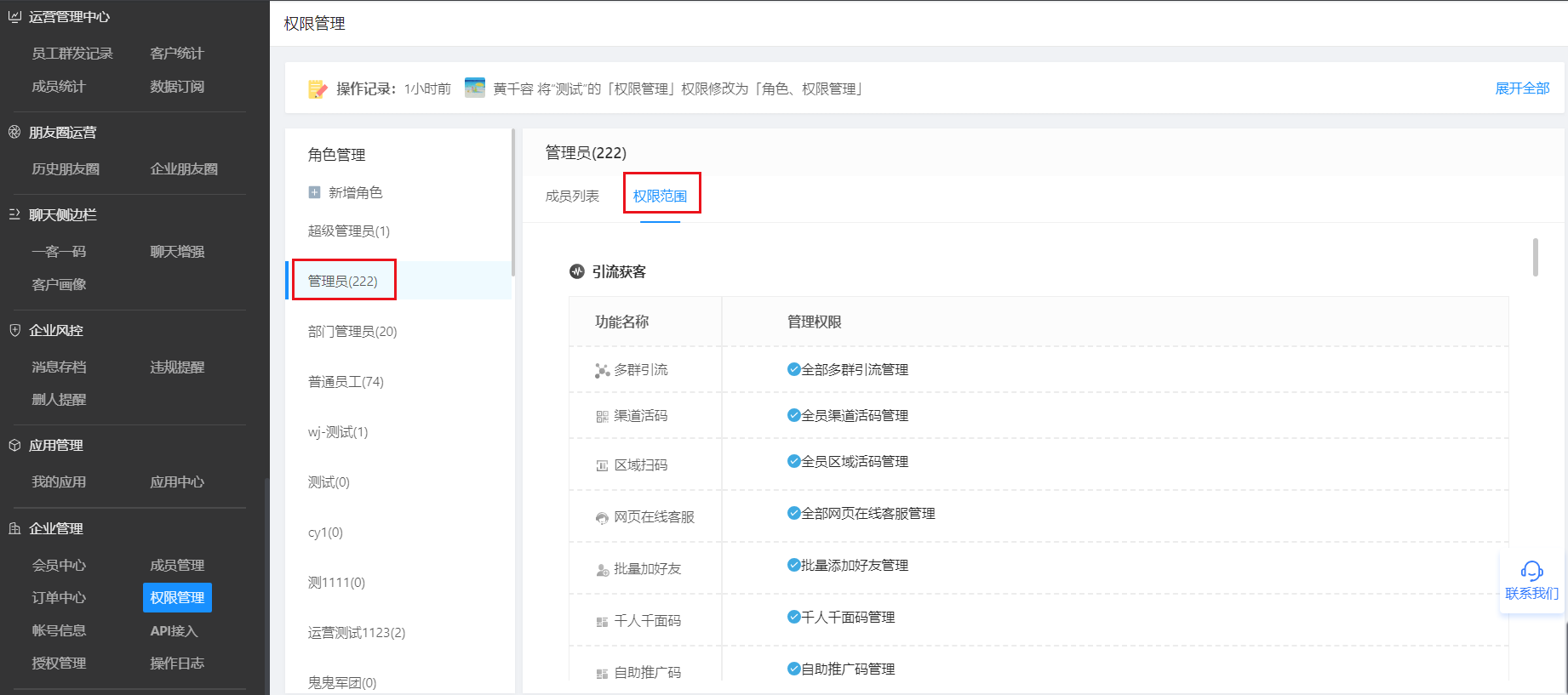Select the 测试(0) role

pyautogui.click(x=329, y=481)
